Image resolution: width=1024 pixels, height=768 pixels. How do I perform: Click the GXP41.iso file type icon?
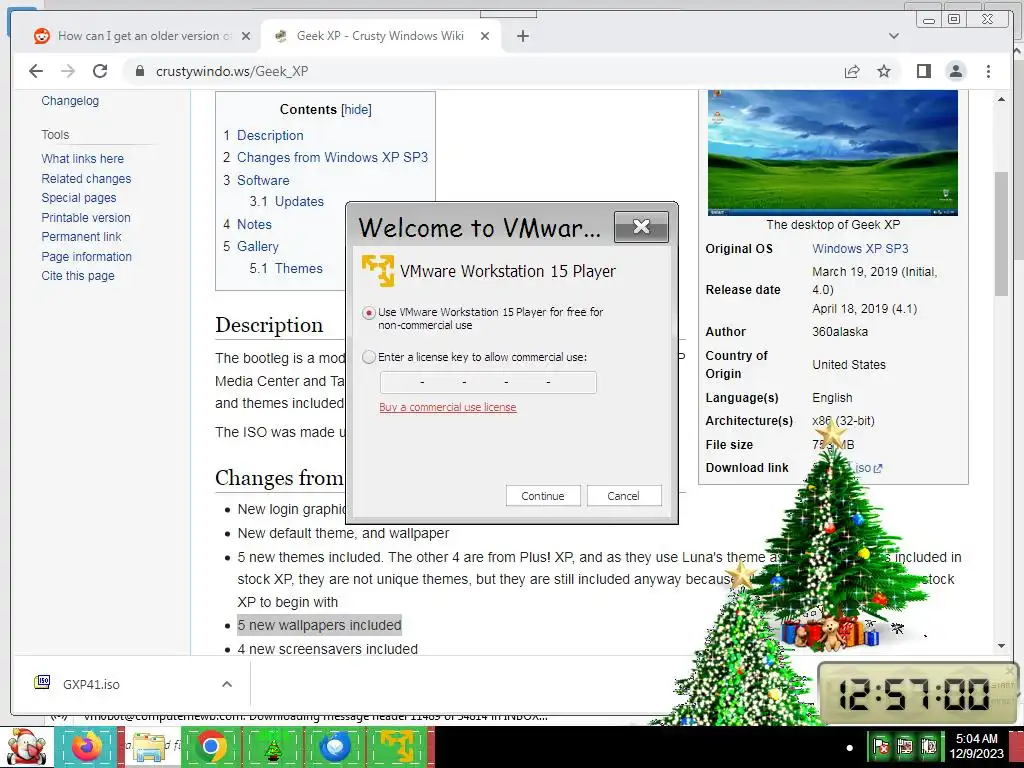click(42, 682)
